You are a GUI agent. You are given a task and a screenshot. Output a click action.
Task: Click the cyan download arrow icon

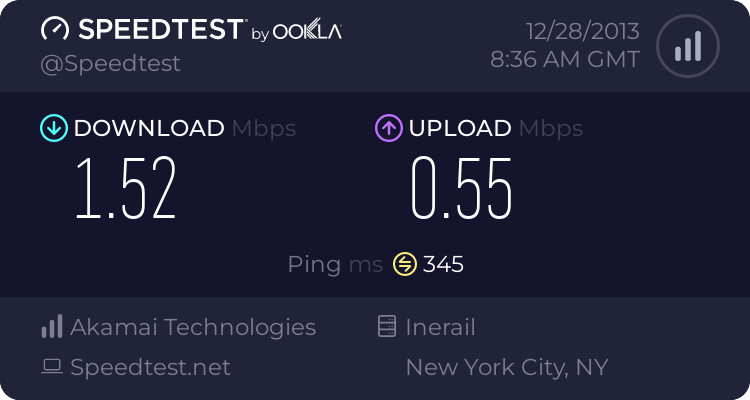[53, 128]
